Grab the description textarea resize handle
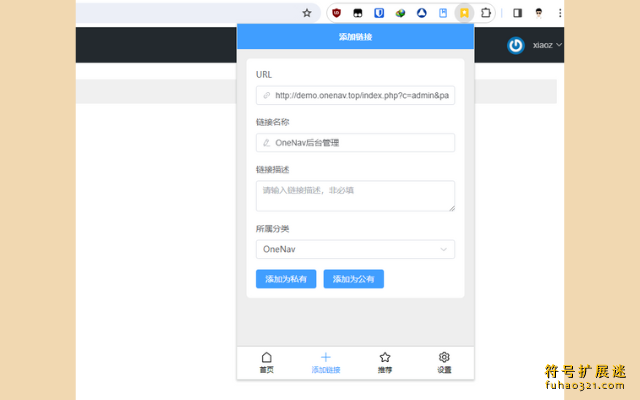The image size is (640, 400). tap(452, 209)
